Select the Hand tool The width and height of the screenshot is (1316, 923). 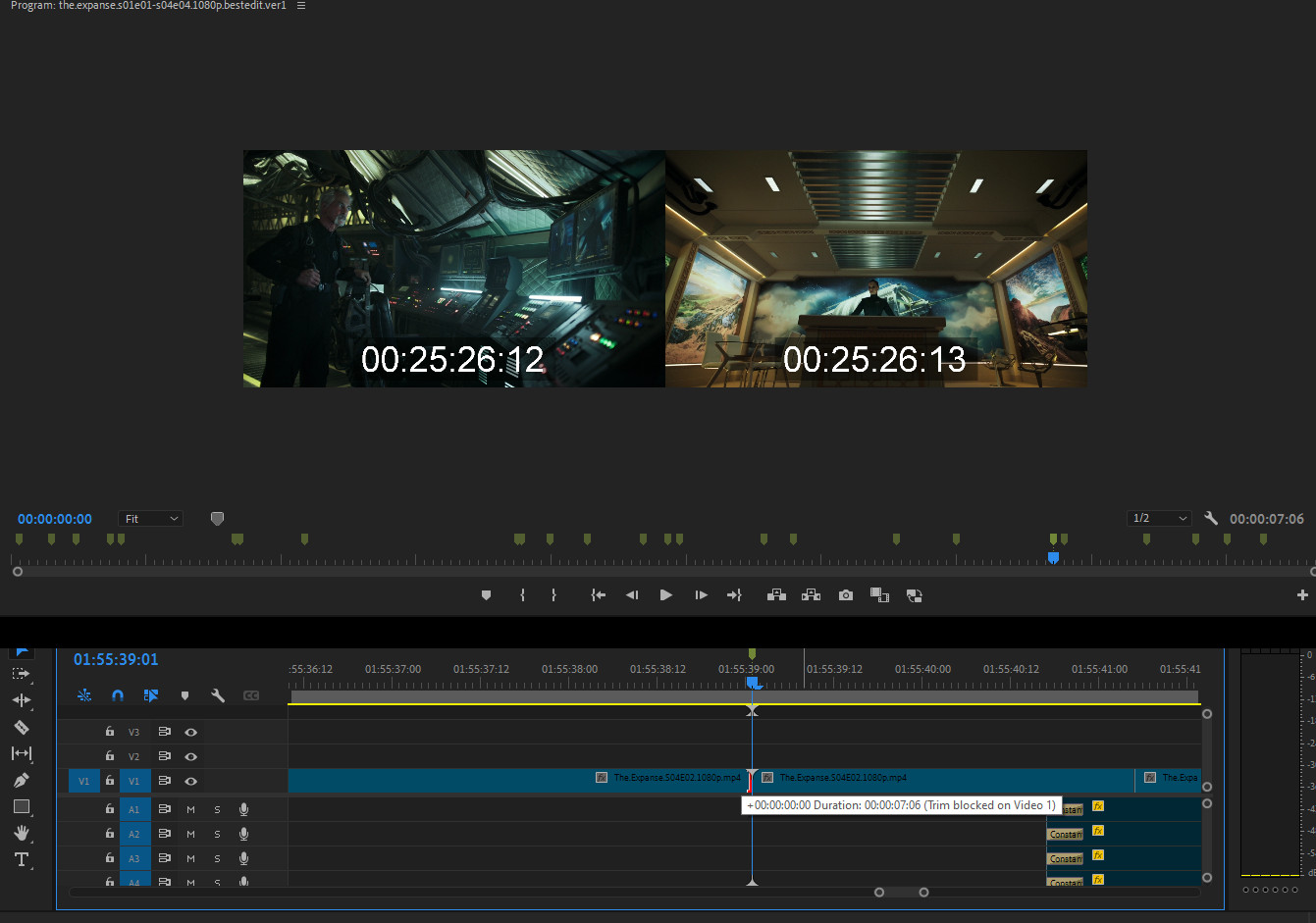click(x=21, y=833)
